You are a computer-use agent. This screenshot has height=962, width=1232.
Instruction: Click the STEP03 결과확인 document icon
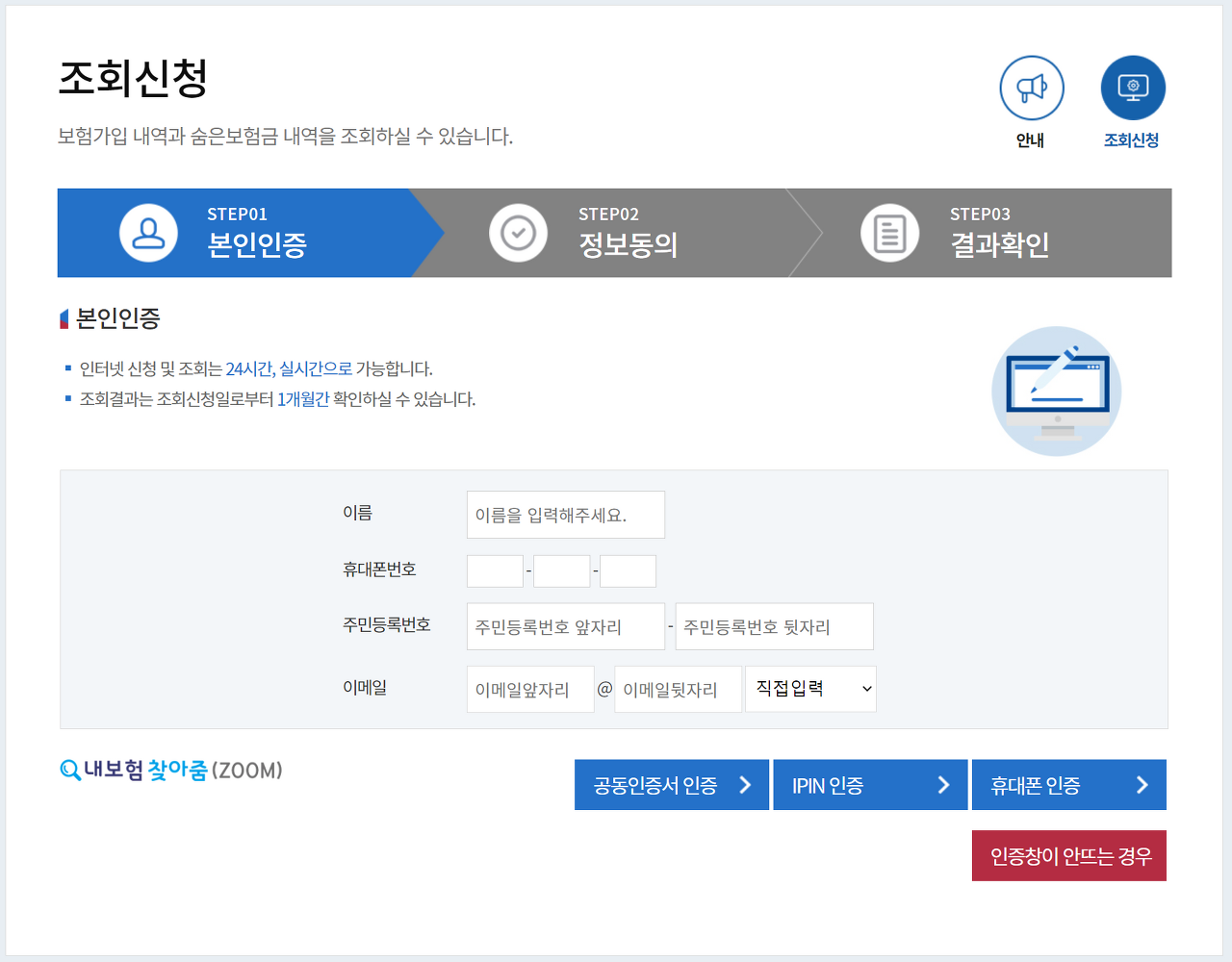(889, 233)
